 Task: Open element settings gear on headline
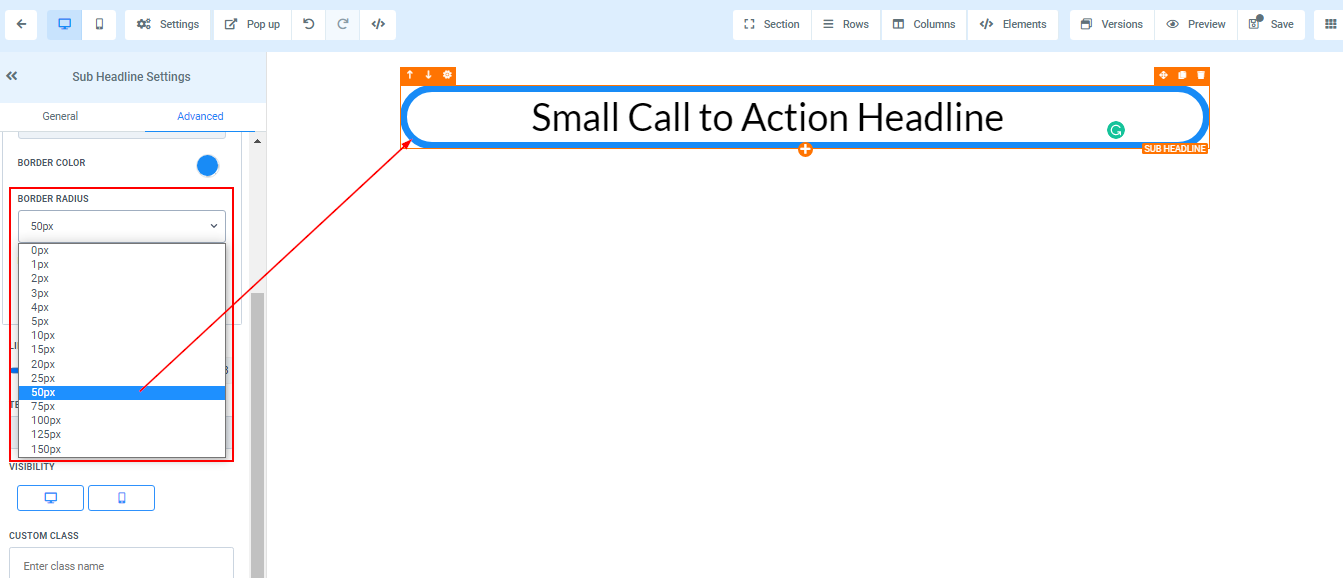point(447,75)
